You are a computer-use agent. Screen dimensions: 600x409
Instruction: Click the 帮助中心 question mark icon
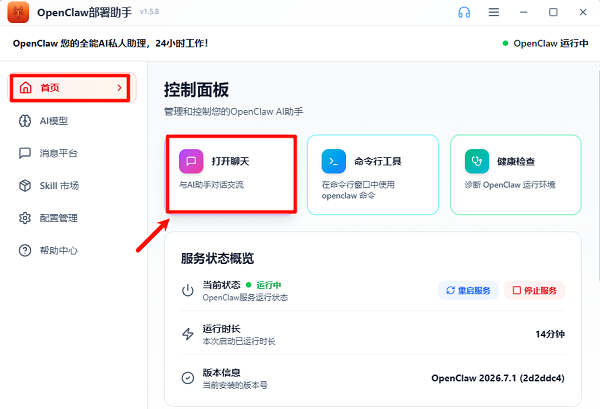(x=25, y=251)
